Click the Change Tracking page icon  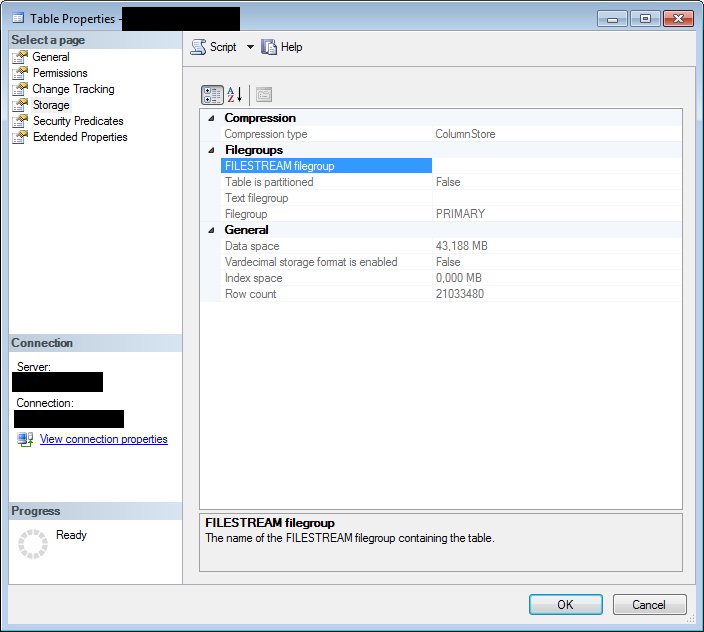(20, 89)
